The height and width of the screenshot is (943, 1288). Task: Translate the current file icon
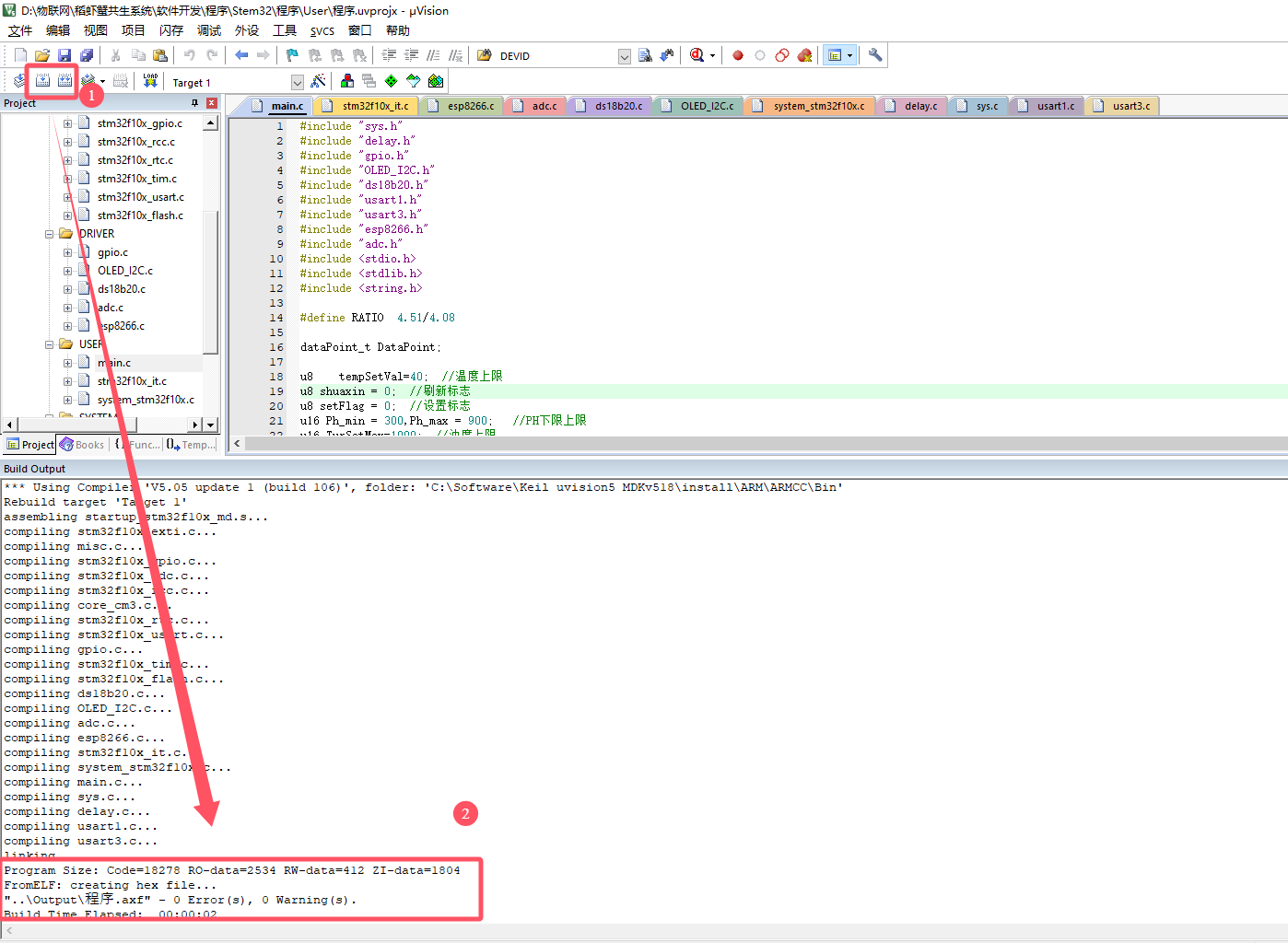(19, 81)
